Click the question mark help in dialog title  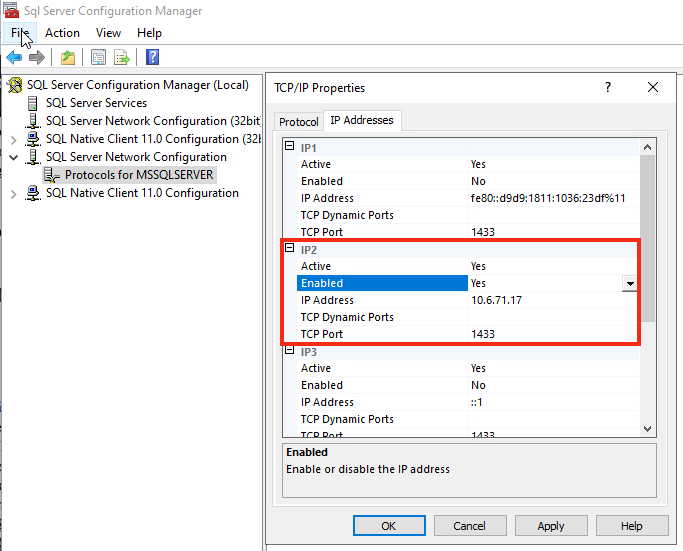(608, 87)
